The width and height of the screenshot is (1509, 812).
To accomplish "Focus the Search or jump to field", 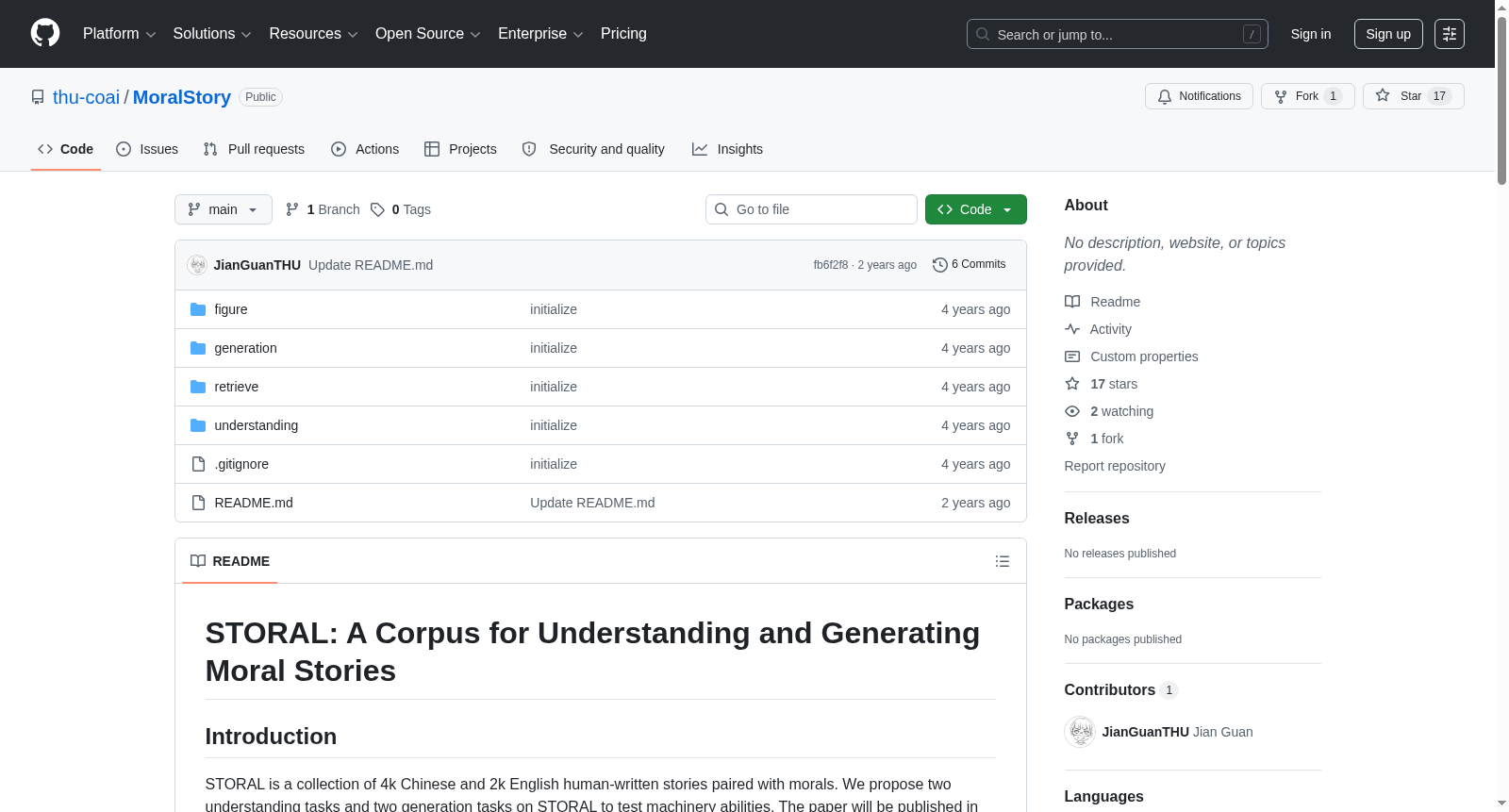I will (x=1118, y=34).
